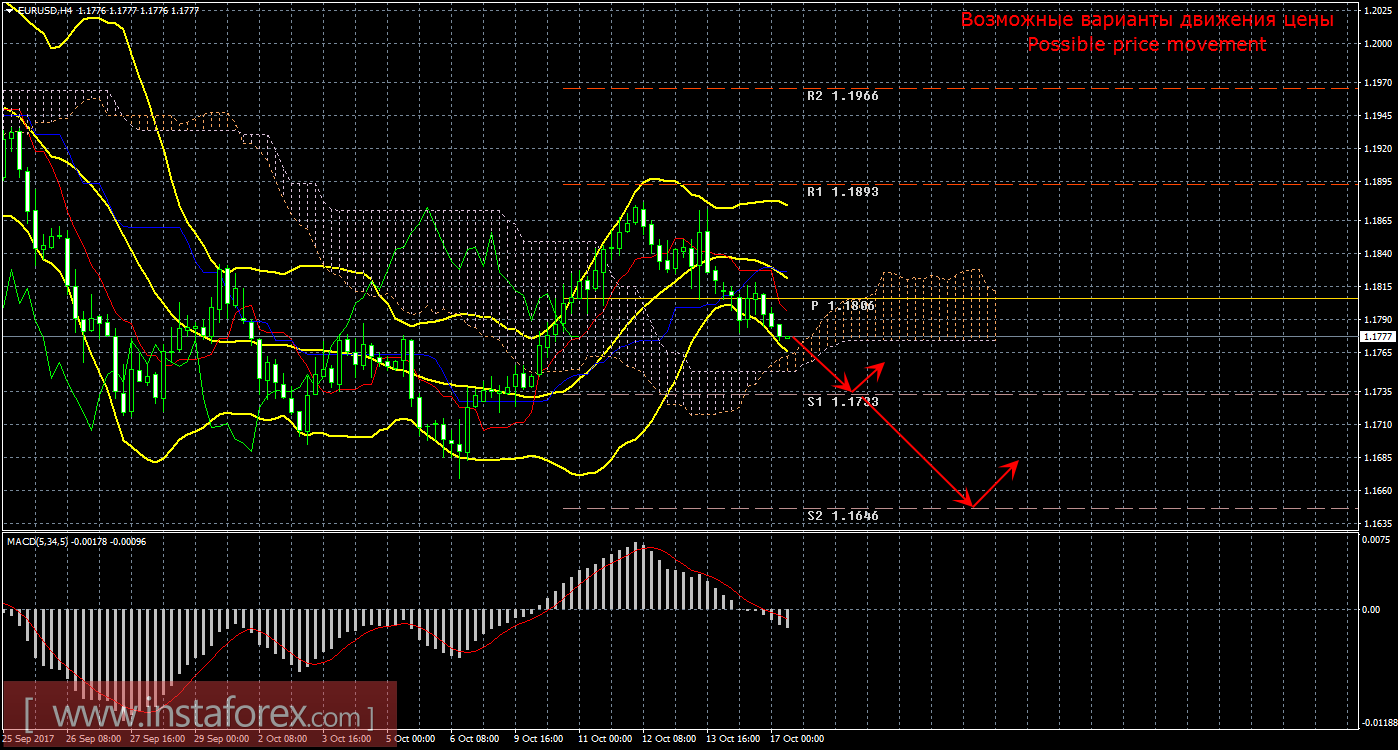Click the S1 1.1733 support label
Screen dimensions: 1398x750
tap(842, 401)
